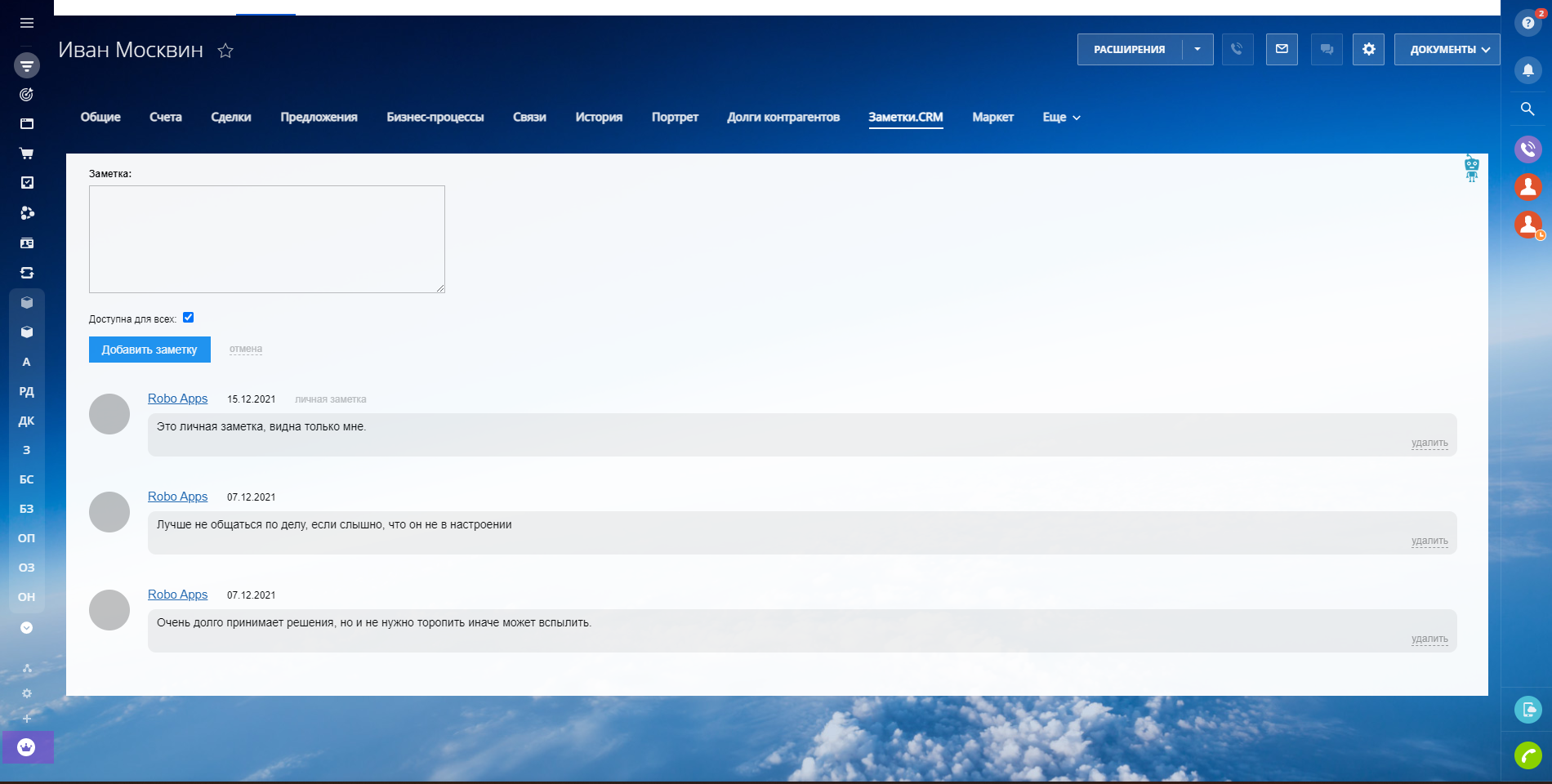Mark Иван Москвин as favorite star
This screenshot has width=1552, height=784.
coord(225,51)
